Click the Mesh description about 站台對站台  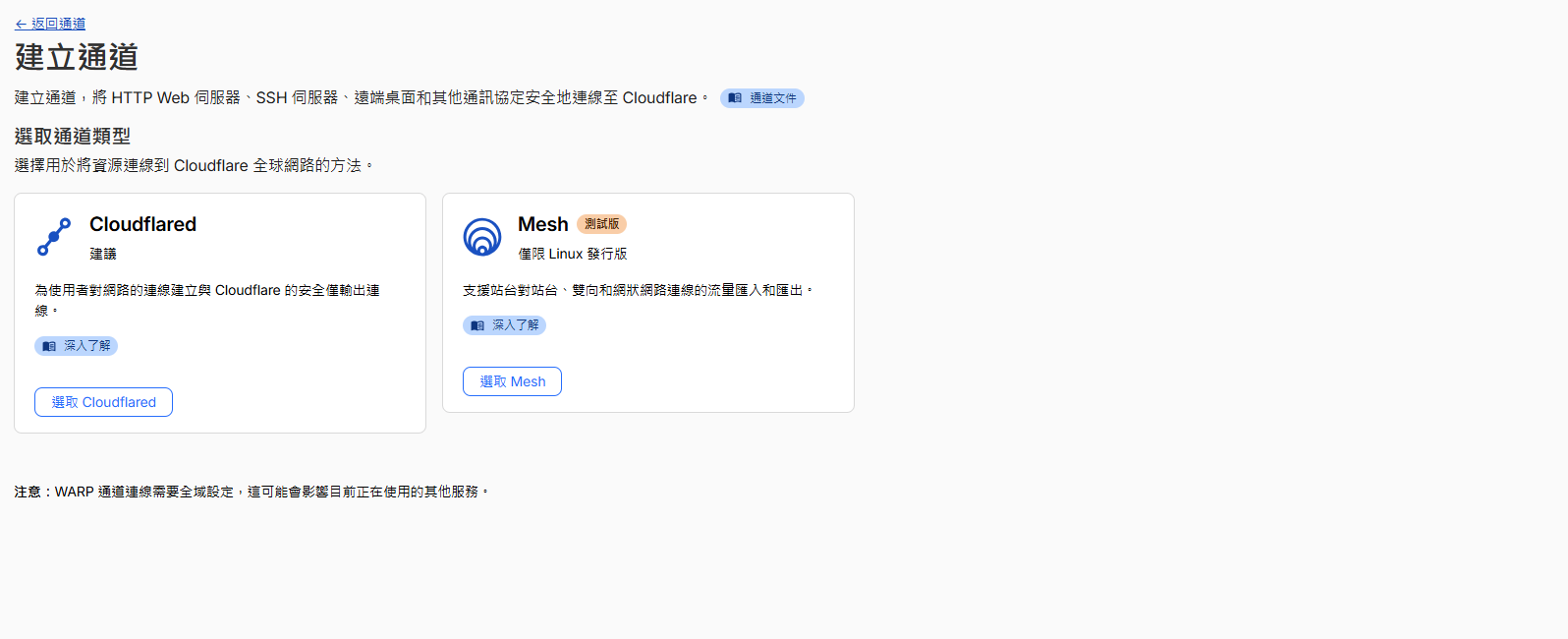(639, 290)
